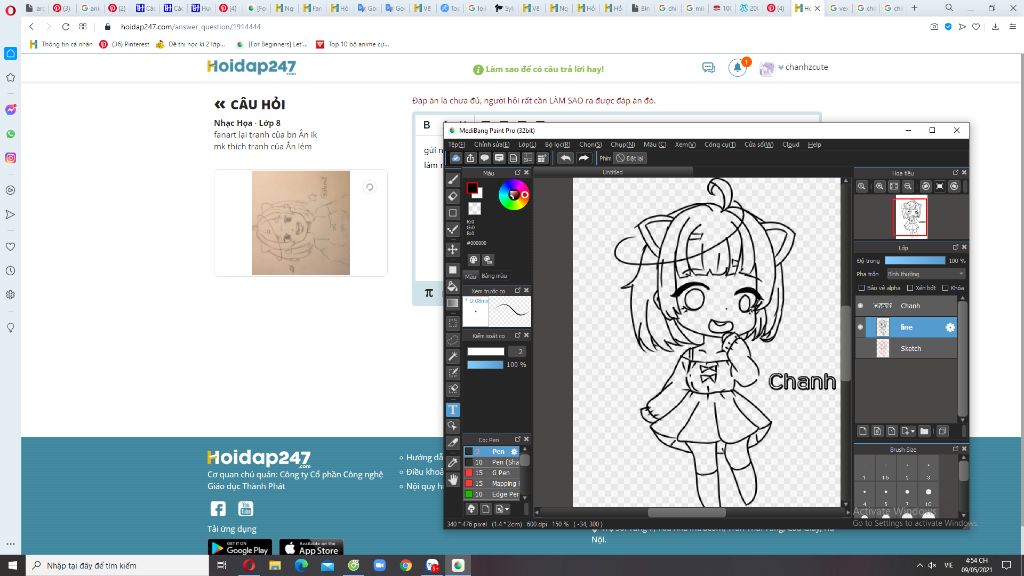Viewport: 1024px width, 576px height.
Task: Click bold B button in answer editor
Action: [x=426, y=125]
